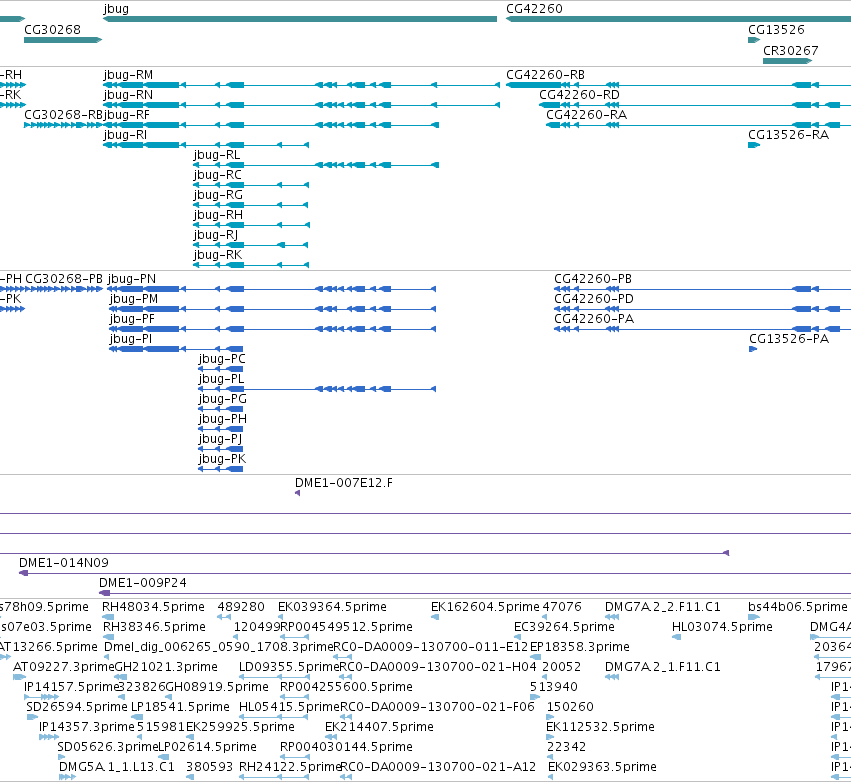Click the CG42260-RB transcript label
Viewport: 851px width, 782px height.
click(545, 75)
